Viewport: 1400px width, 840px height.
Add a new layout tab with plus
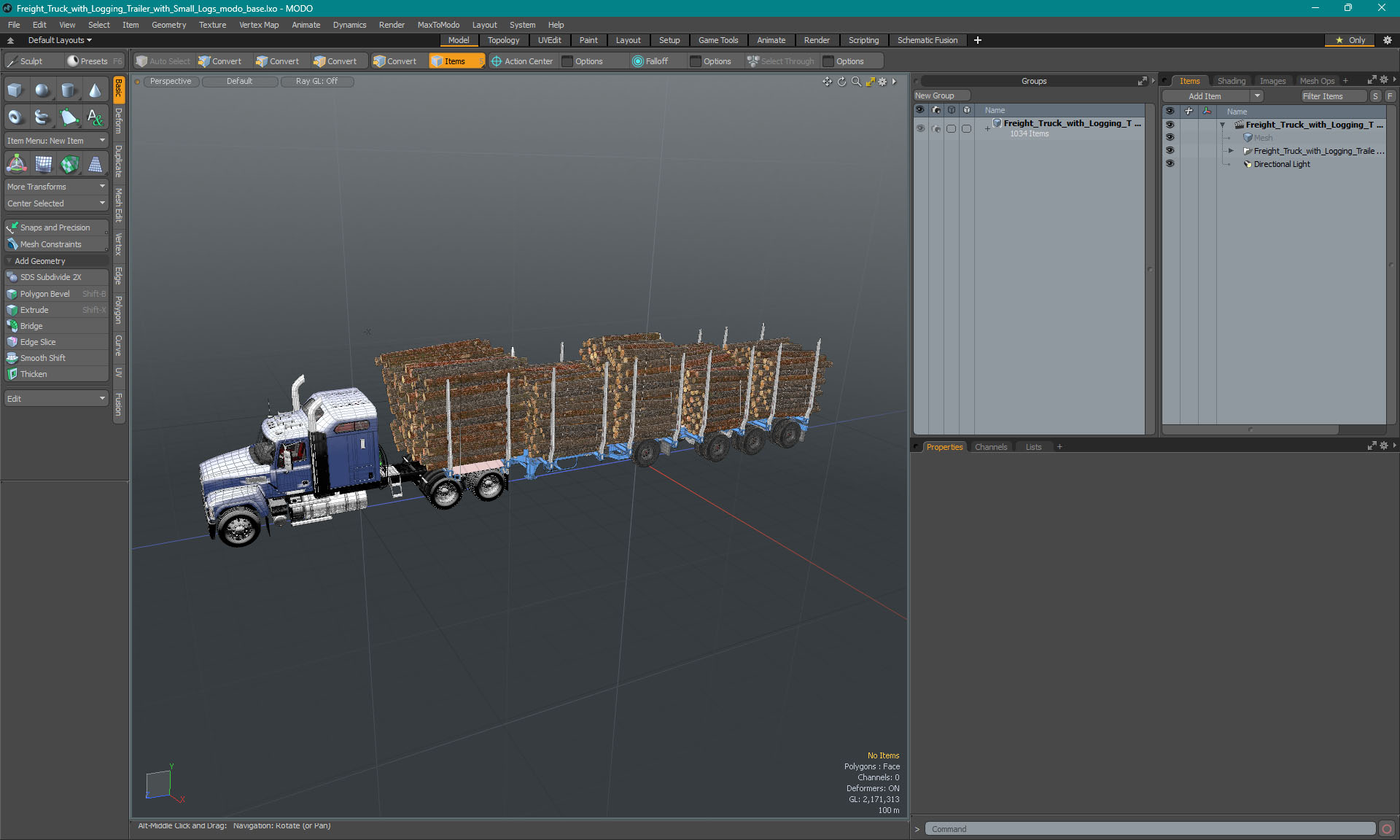[977, 40]
